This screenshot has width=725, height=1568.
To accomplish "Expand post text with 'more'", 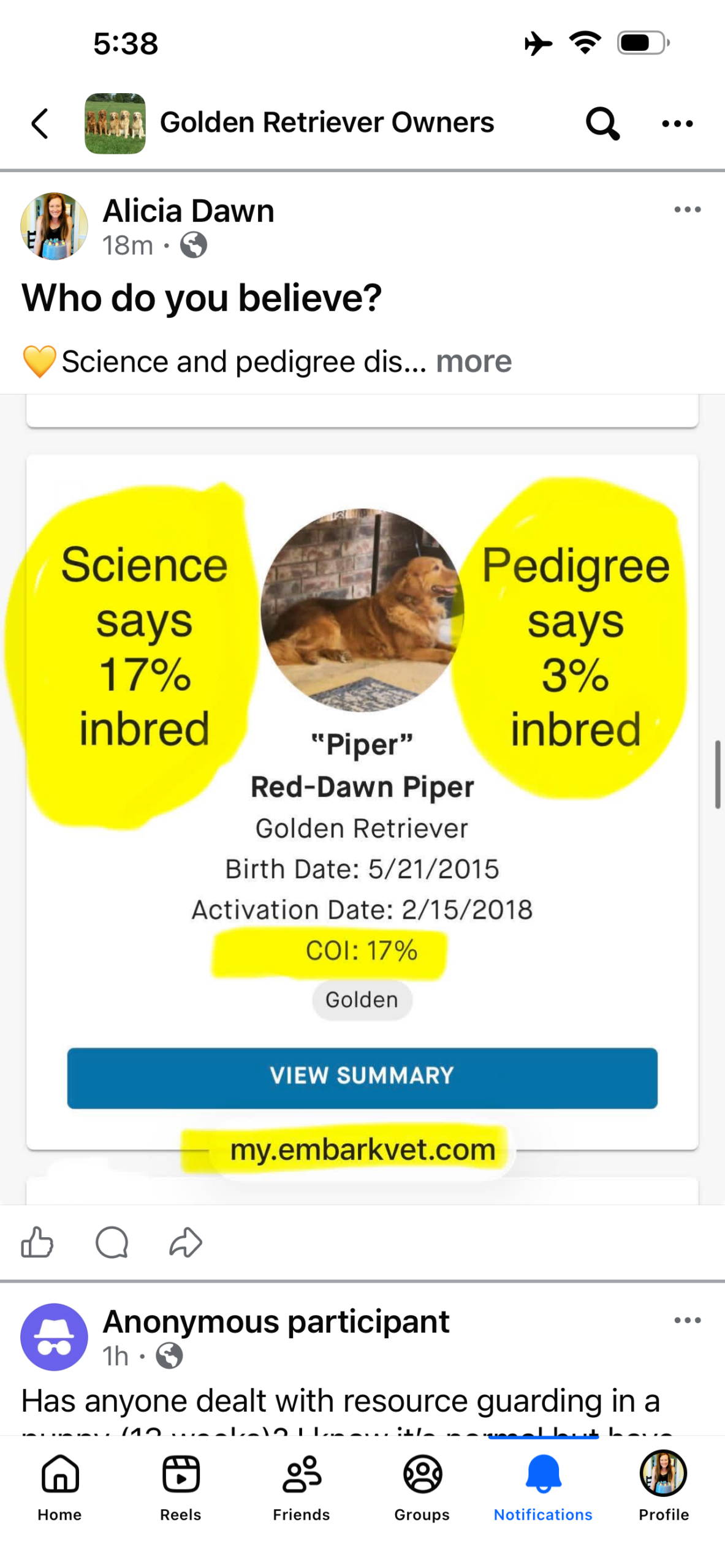I will coord(473,361).
